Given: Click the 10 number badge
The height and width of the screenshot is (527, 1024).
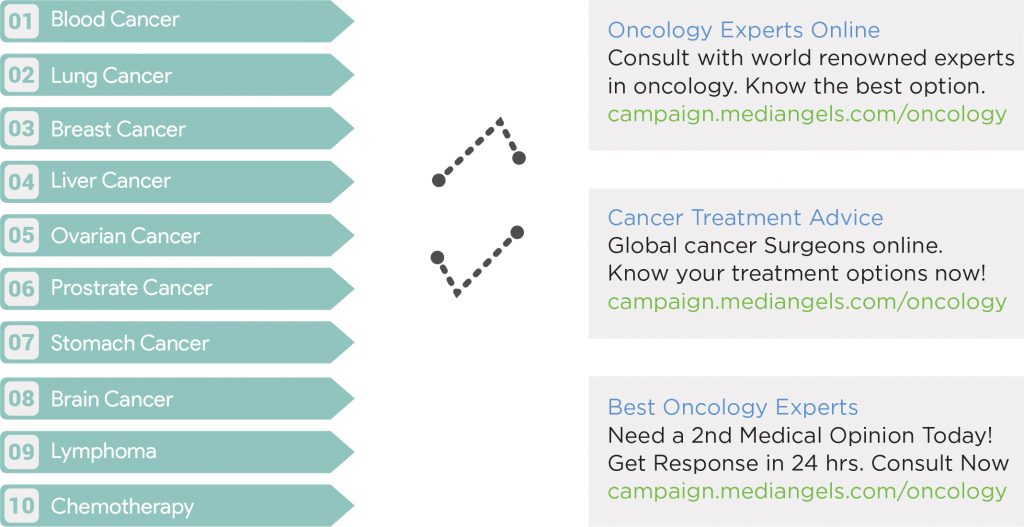Looking at the screenshot, I should click(x=21, y=505).
